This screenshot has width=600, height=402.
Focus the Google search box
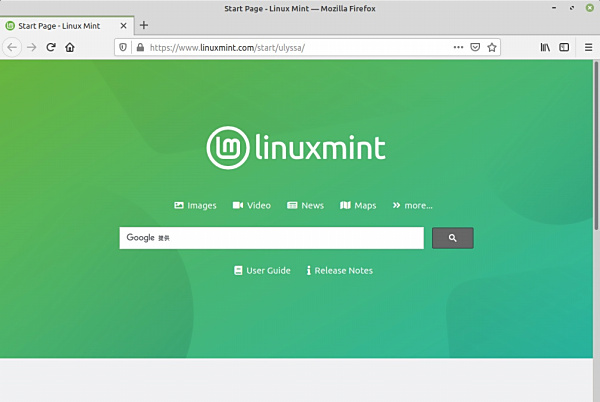[271, 238]
